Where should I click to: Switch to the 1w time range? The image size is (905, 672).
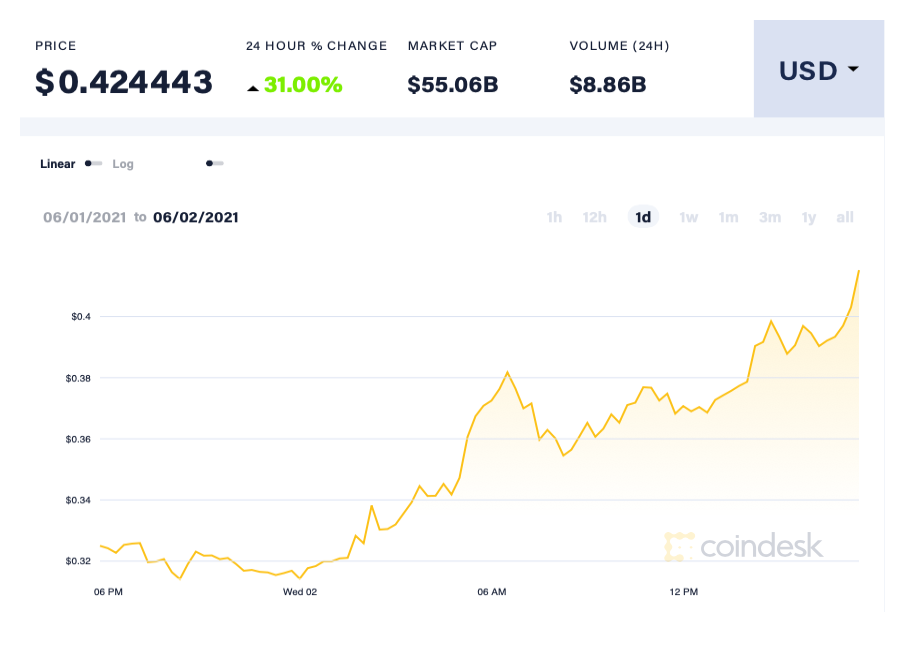coord(688,217)
